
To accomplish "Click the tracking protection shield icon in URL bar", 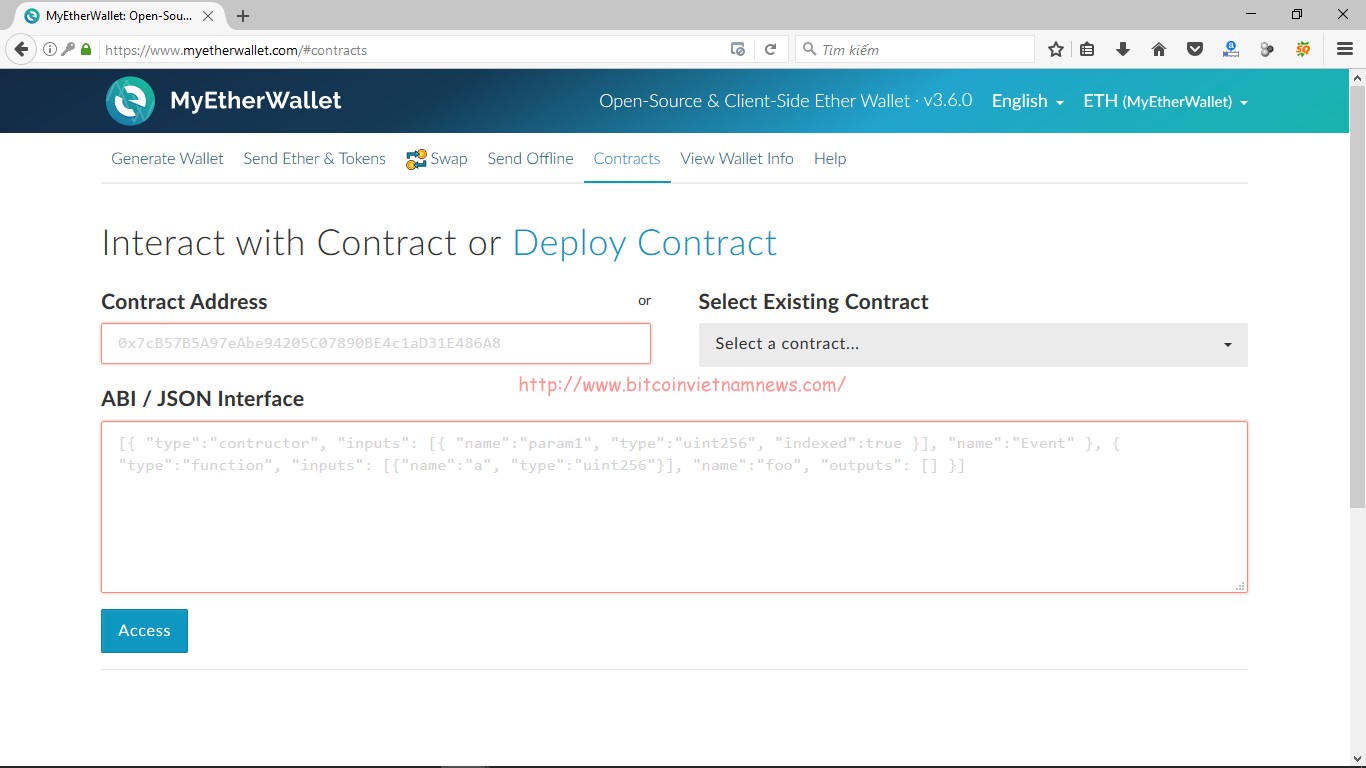I will (x=738, y=49).
